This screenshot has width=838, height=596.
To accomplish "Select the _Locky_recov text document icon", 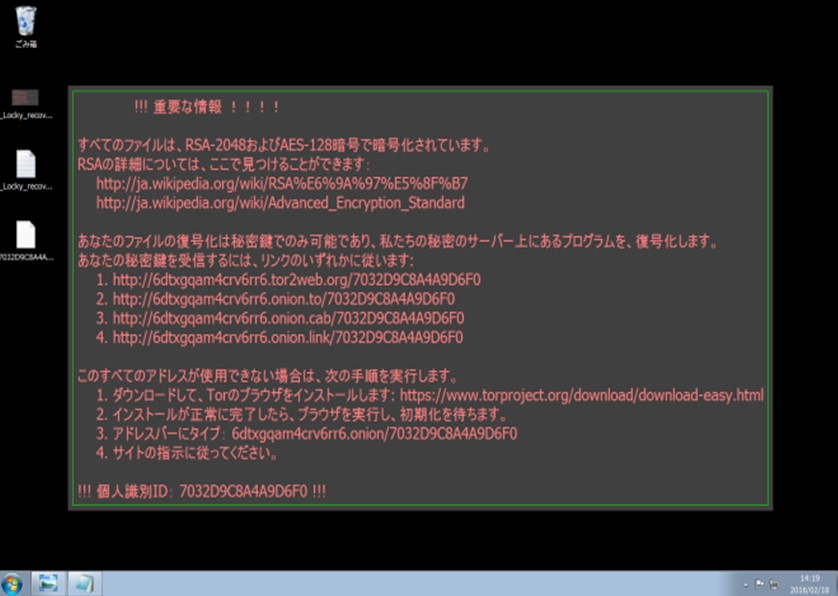I will point(26,170).
